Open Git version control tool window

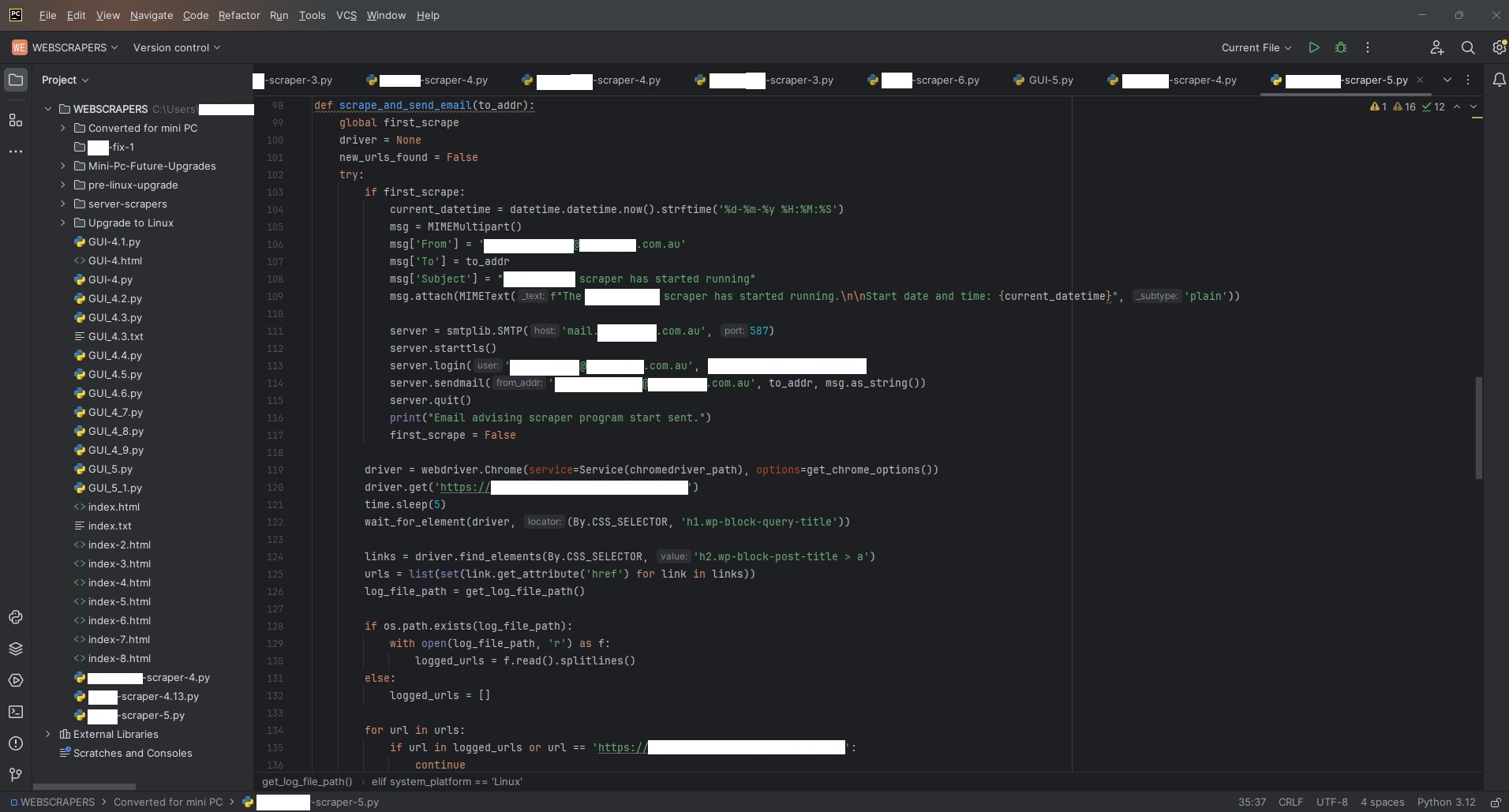coord(16,775)
